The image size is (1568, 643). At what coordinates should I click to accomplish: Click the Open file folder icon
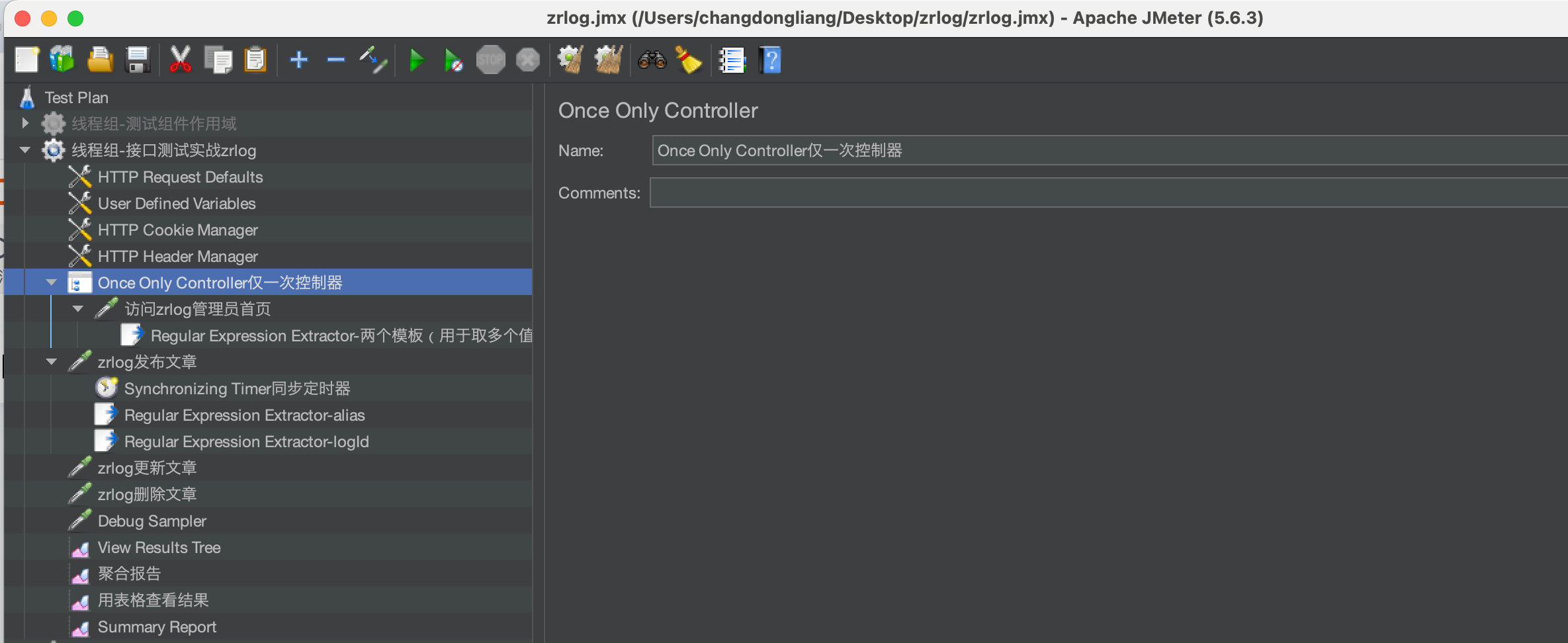[x=100, y=60]
